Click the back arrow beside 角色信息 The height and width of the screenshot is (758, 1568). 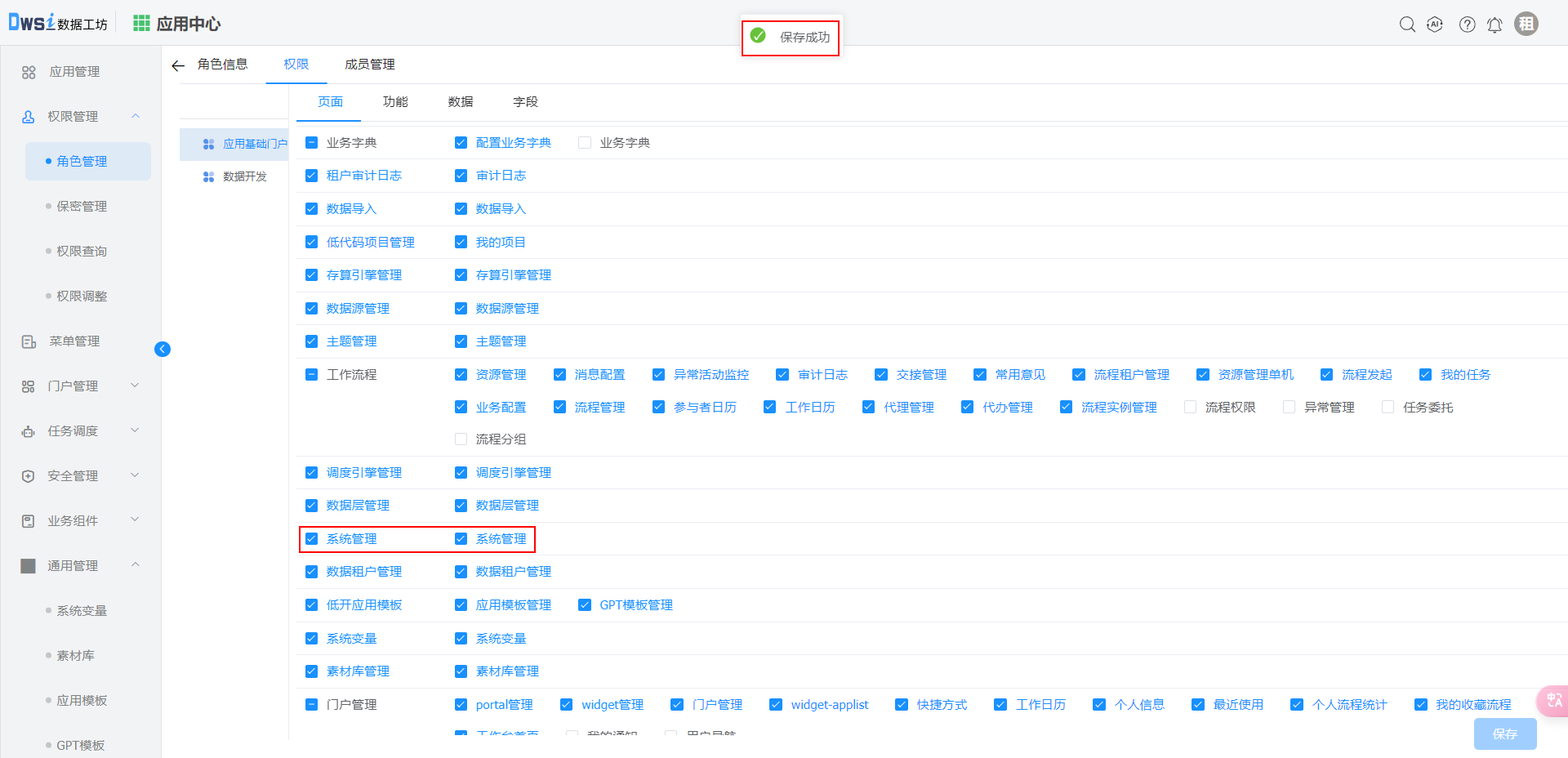point(178,65)
